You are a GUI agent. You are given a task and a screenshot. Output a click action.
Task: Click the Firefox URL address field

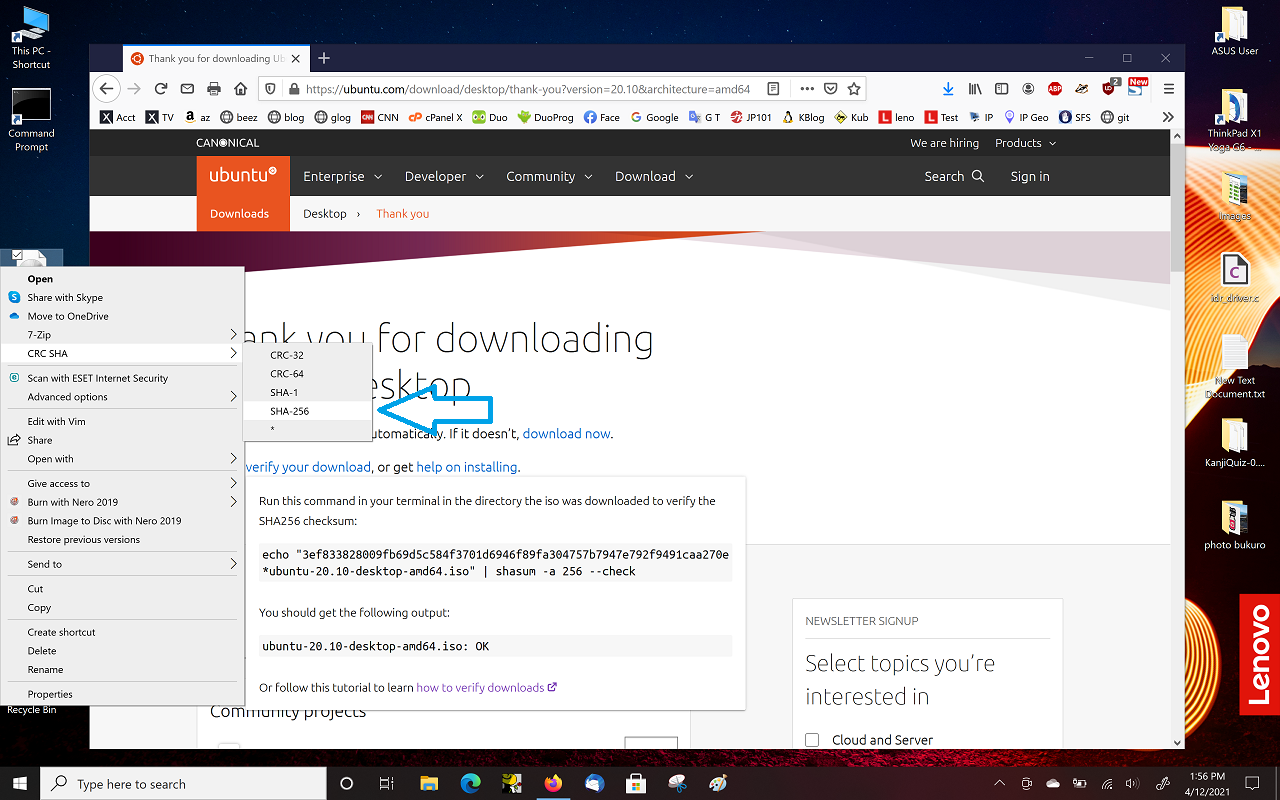(527, 89)
